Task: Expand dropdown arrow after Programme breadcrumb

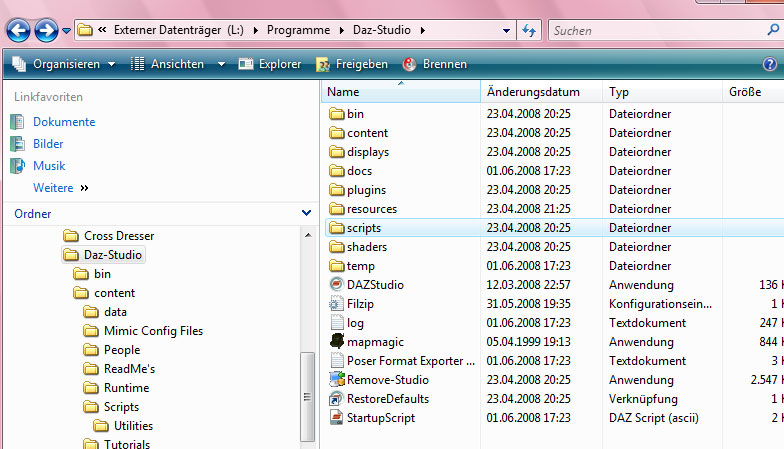Action: [342, 30]
